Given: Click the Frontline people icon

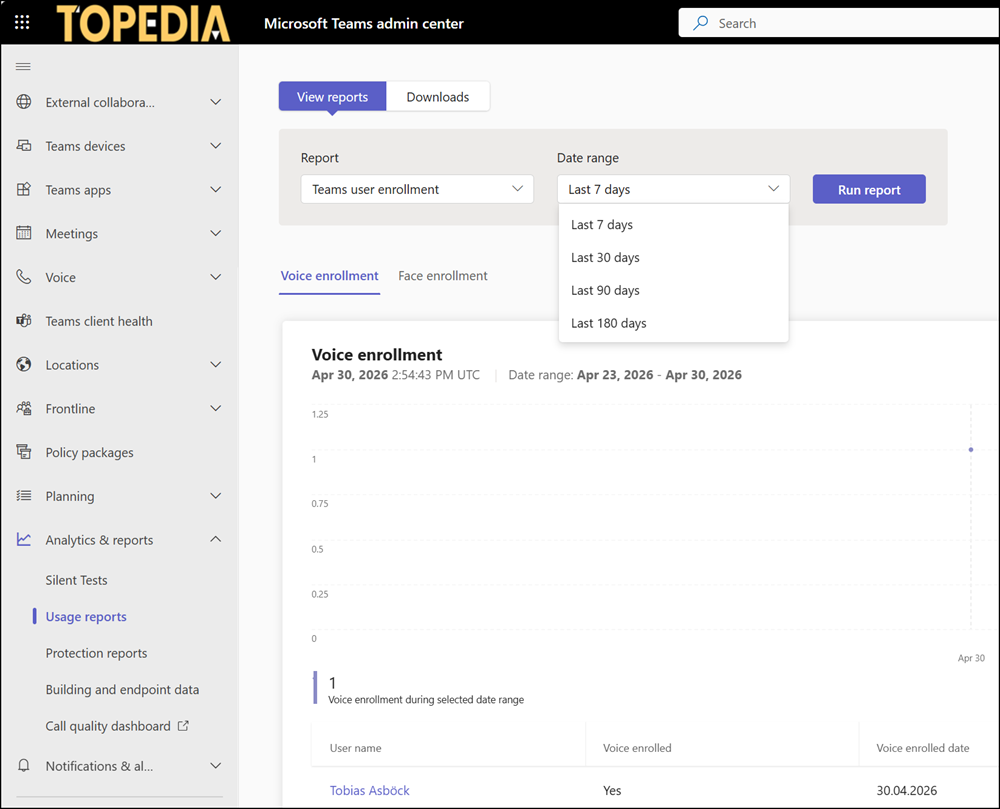Looking at the screenshot, I should point(24,408).
